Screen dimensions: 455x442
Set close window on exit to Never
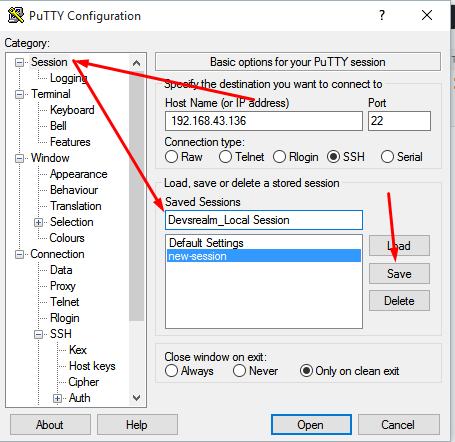[239, 371]
